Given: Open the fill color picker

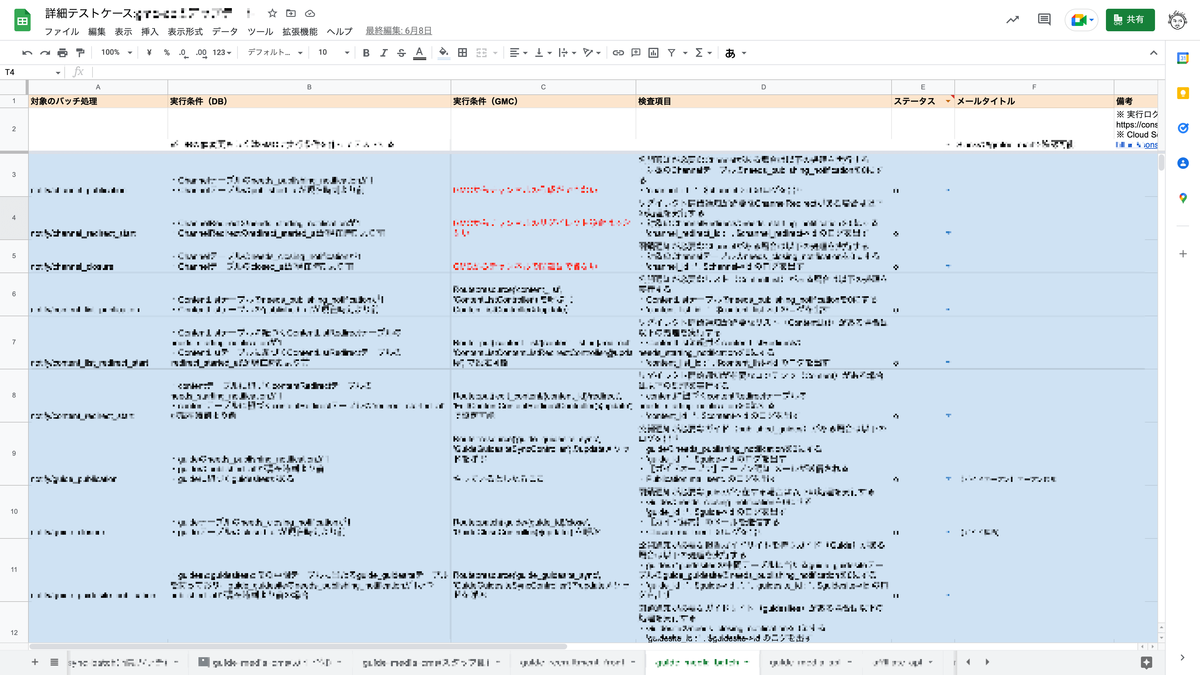Looking at the screenshot, I should (x=444, y=52).
